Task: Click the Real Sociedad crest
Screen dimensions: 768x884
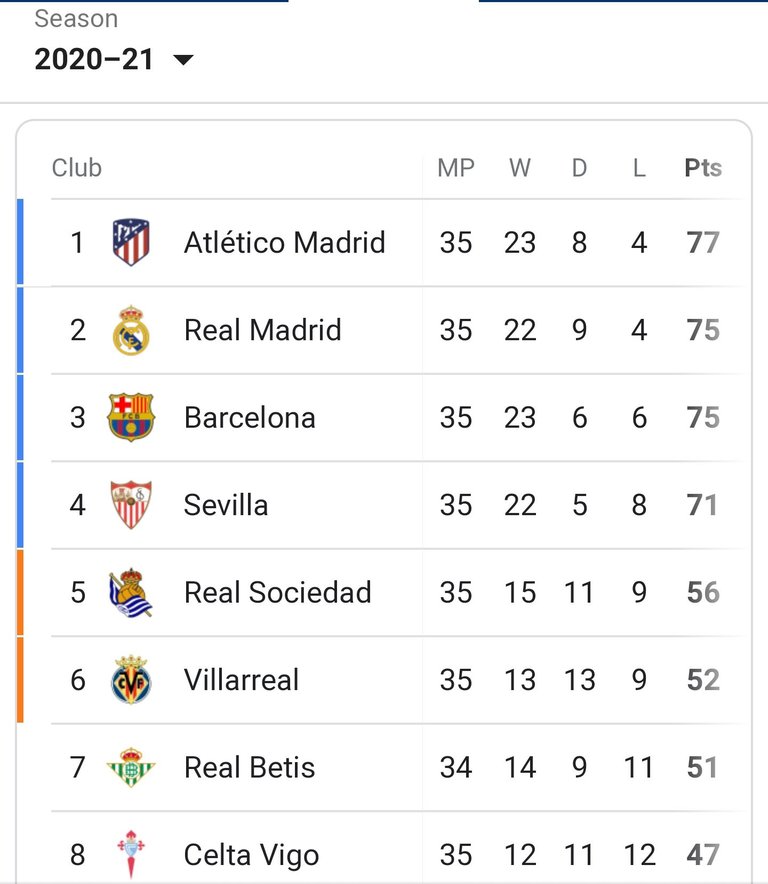Action: [x=131, y=593]
